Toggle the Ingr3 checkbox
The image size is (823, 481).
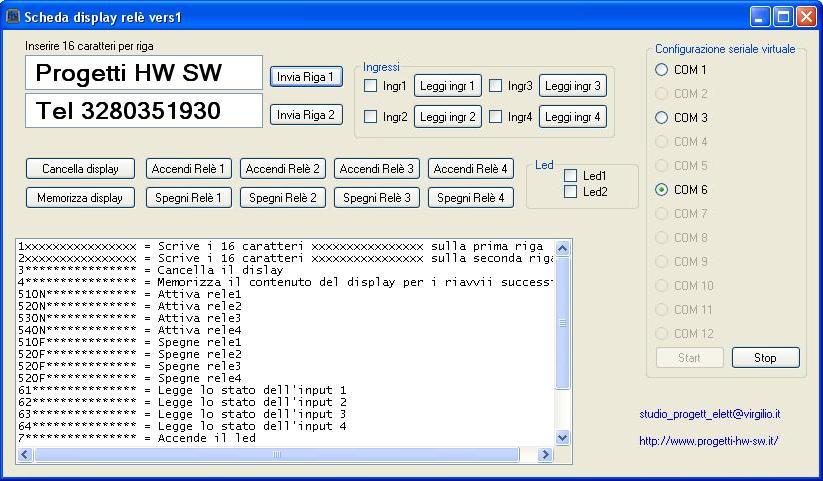coord(495,86)
